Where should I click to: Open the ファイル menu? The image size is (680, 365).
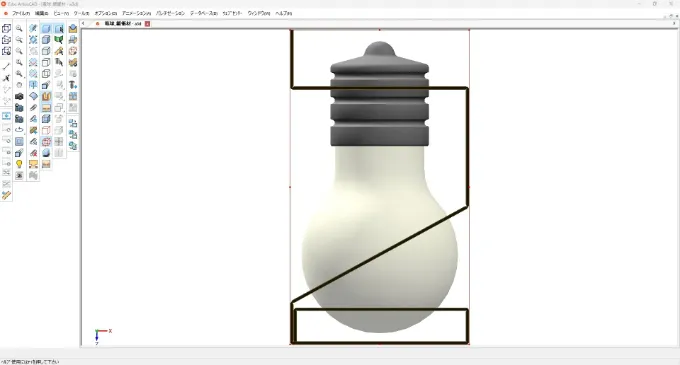click(21, 13)
